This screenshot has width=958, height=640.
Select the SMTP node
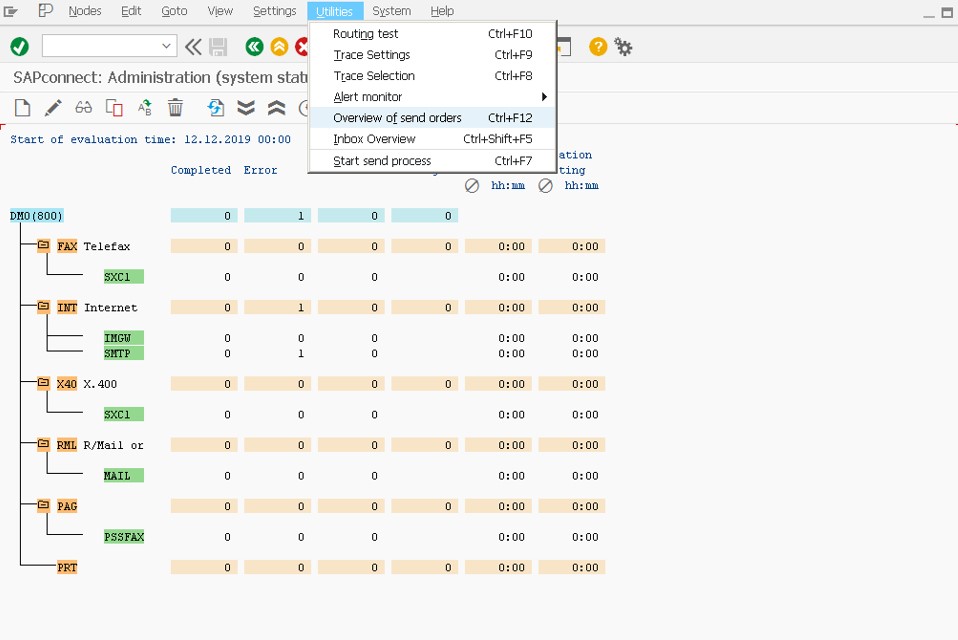(123, 353)
